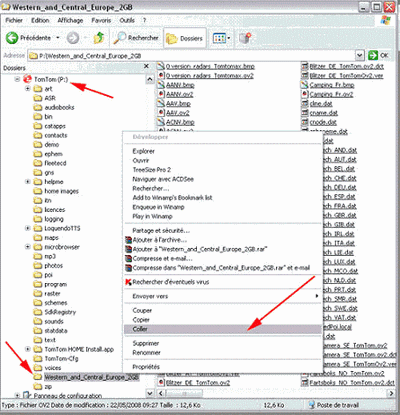
Task: Open the ? help menu
Action: (x=144, y=20)
